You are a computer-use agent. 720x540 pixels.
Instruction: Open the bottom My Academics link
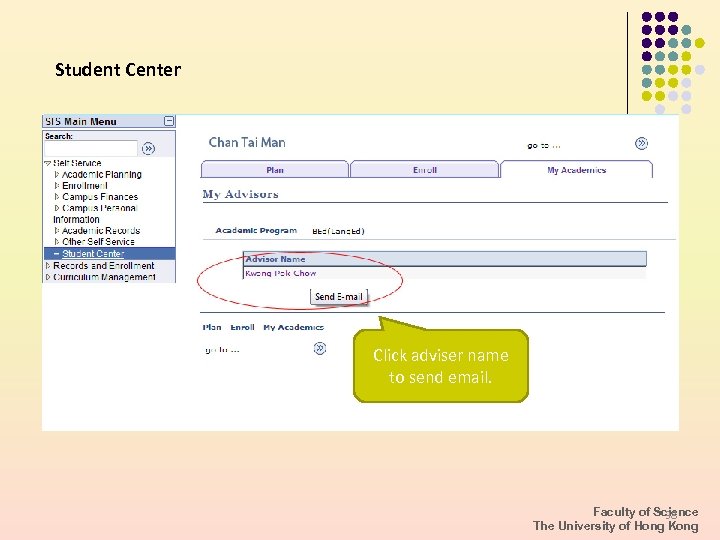(293, 327)
